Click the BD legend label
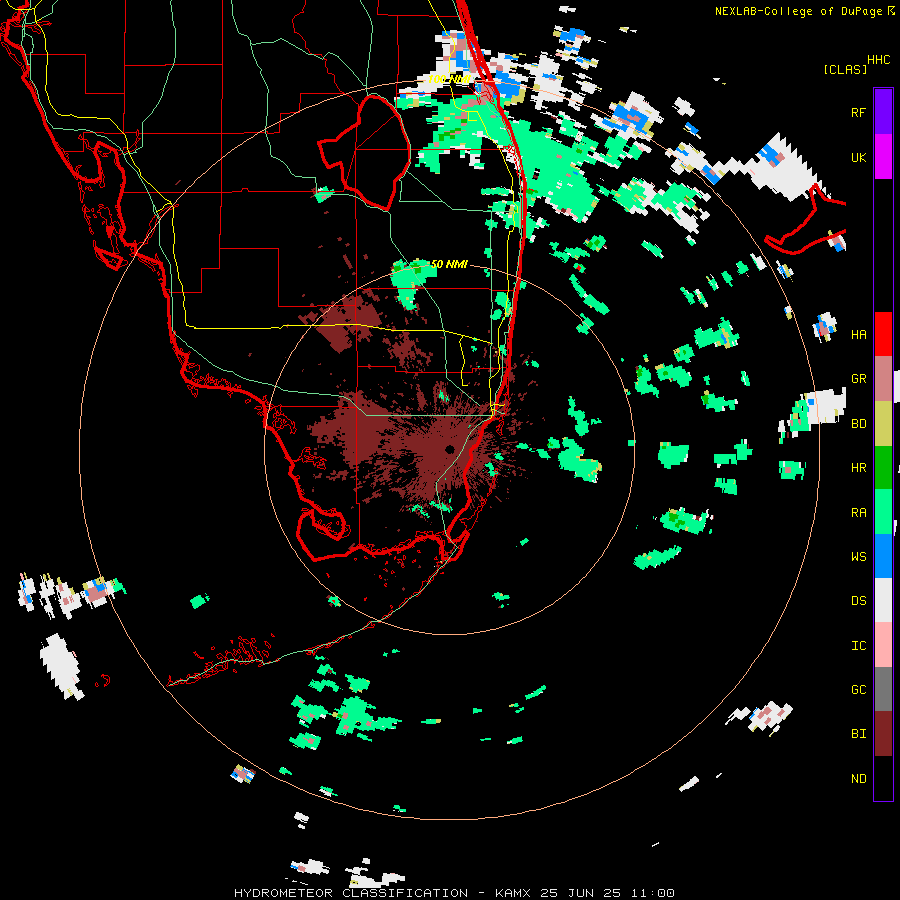Image resolution: width=900 pixels, height=900 pixels. tap(858, 424)
